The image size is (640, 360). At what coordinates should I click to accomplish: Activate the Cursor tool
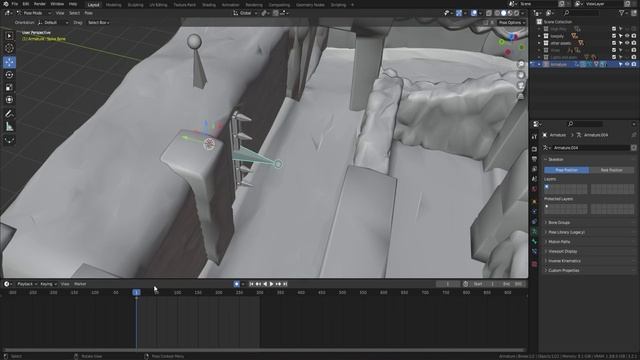point(9,49)
